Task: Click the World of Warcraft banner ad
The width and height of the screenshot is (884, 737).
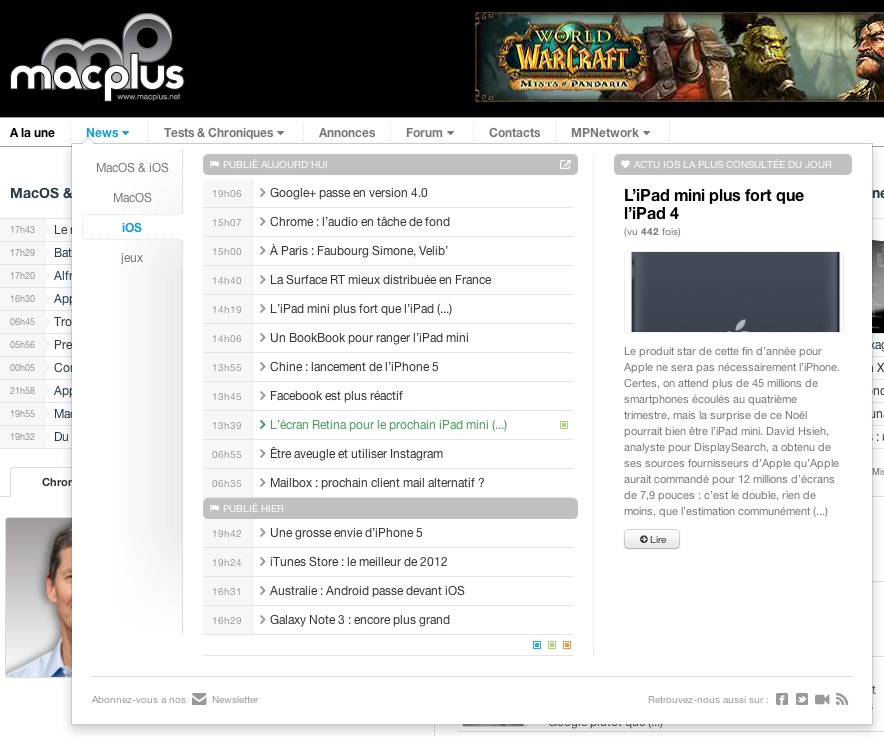Action: [x=679, y=57]
